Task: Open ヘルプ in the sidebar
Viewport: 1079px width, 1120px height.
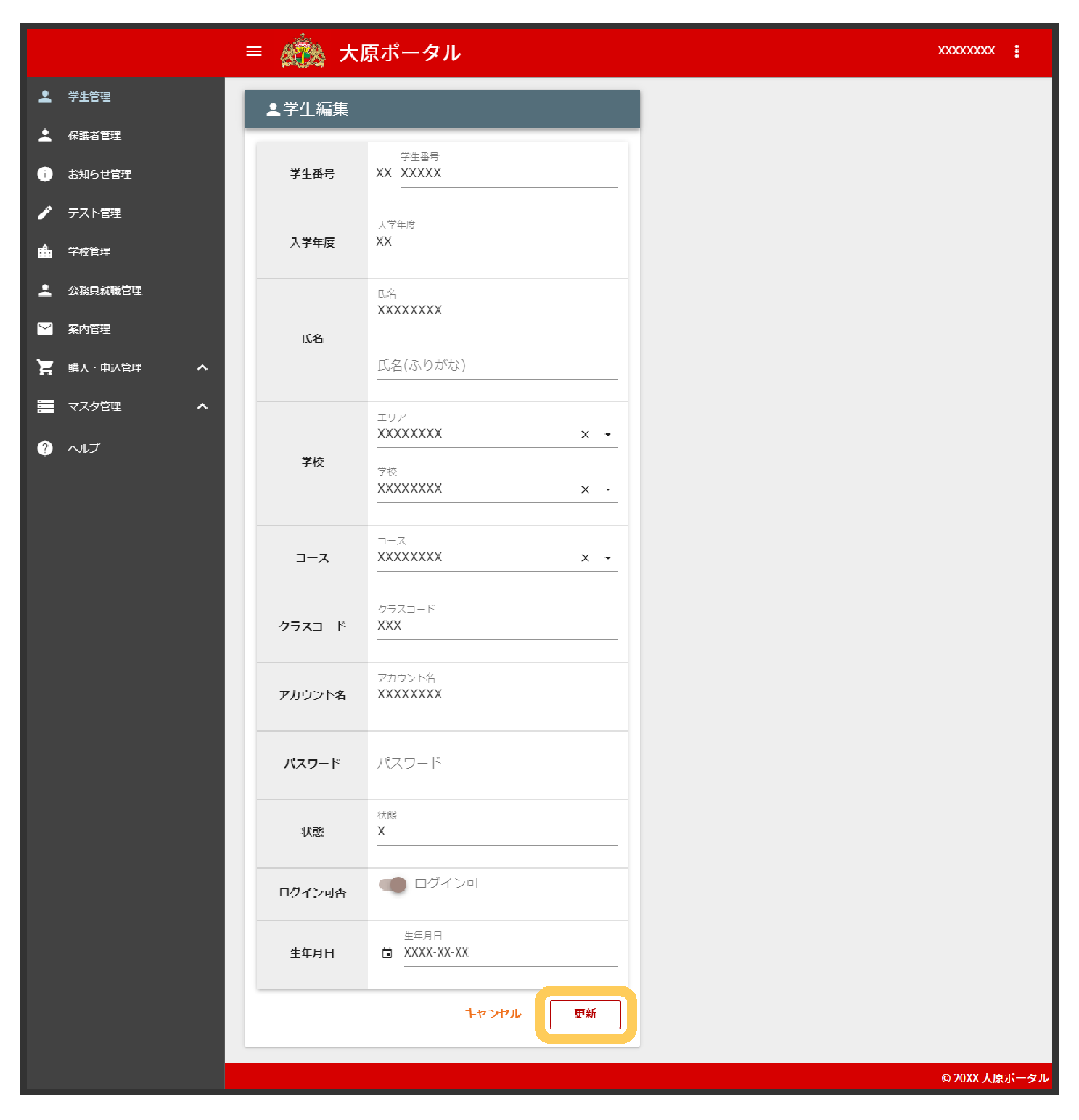Action: tap(126, 448)
